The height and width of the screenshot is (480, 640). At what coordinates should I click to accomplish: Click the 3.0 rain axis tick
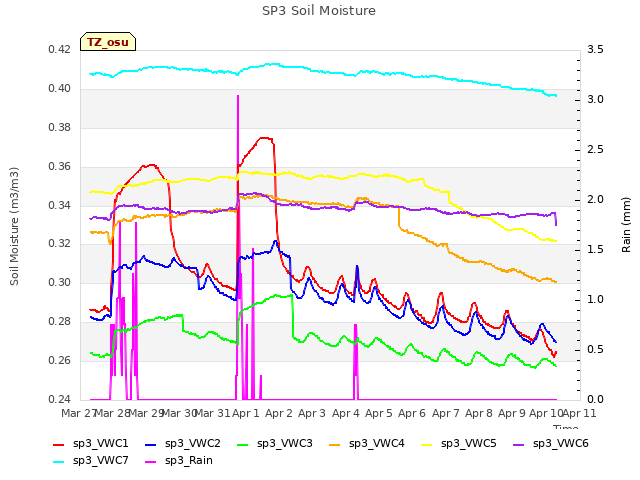[x=596, y=100]
